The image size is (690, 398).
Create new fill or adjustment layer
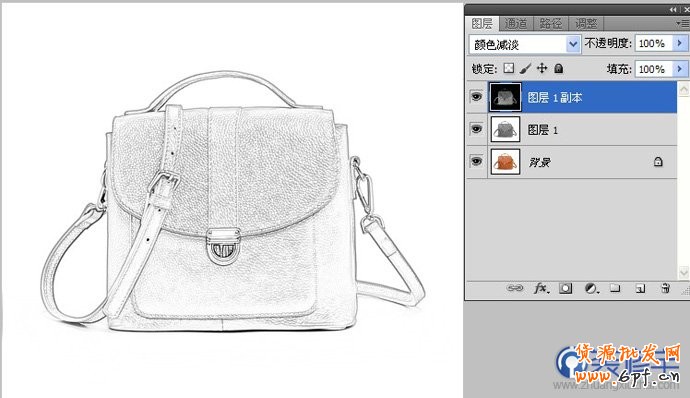[591, 288]
